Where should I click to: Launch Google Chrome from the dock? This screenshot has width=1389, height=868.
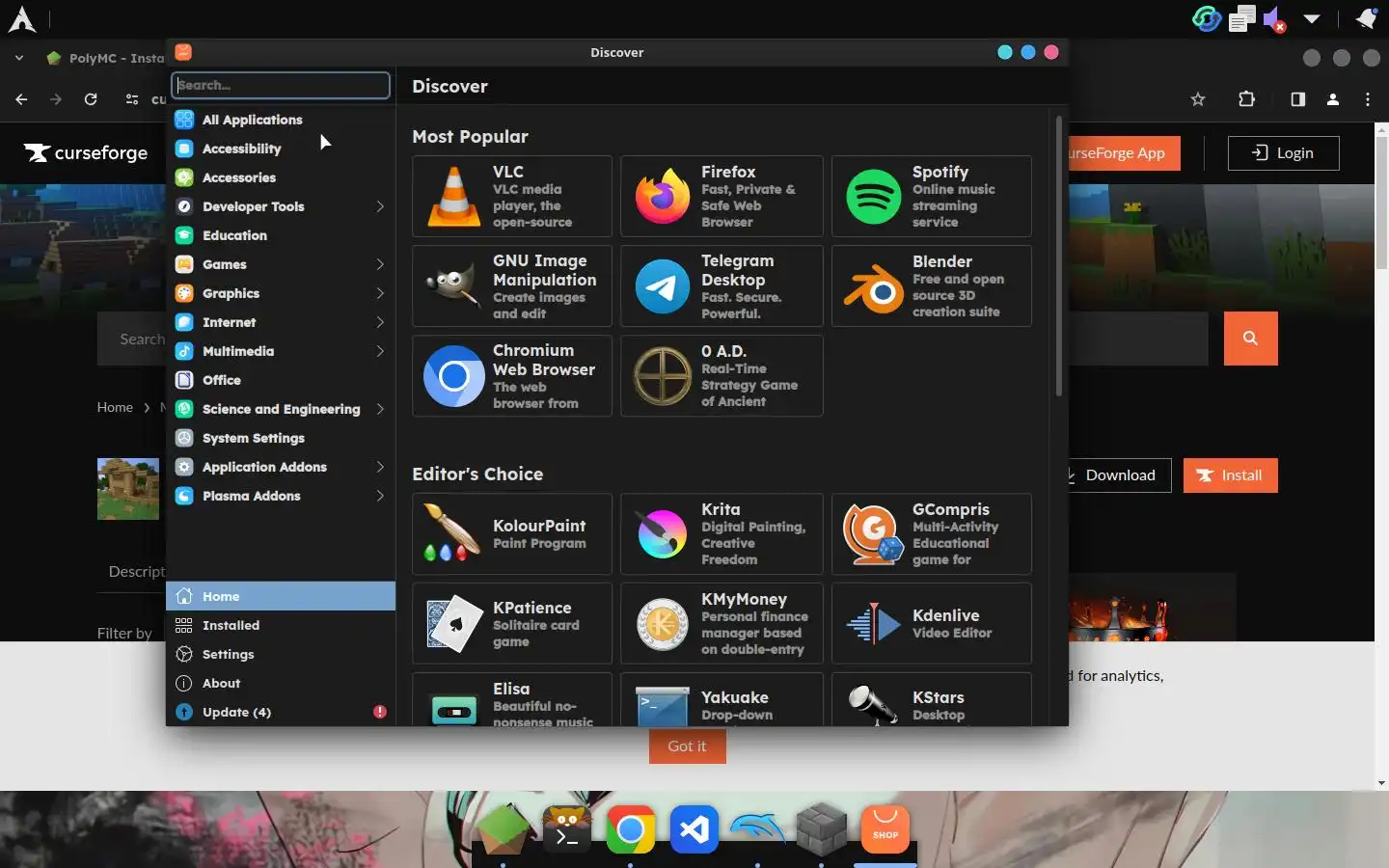tap(631, 829)
